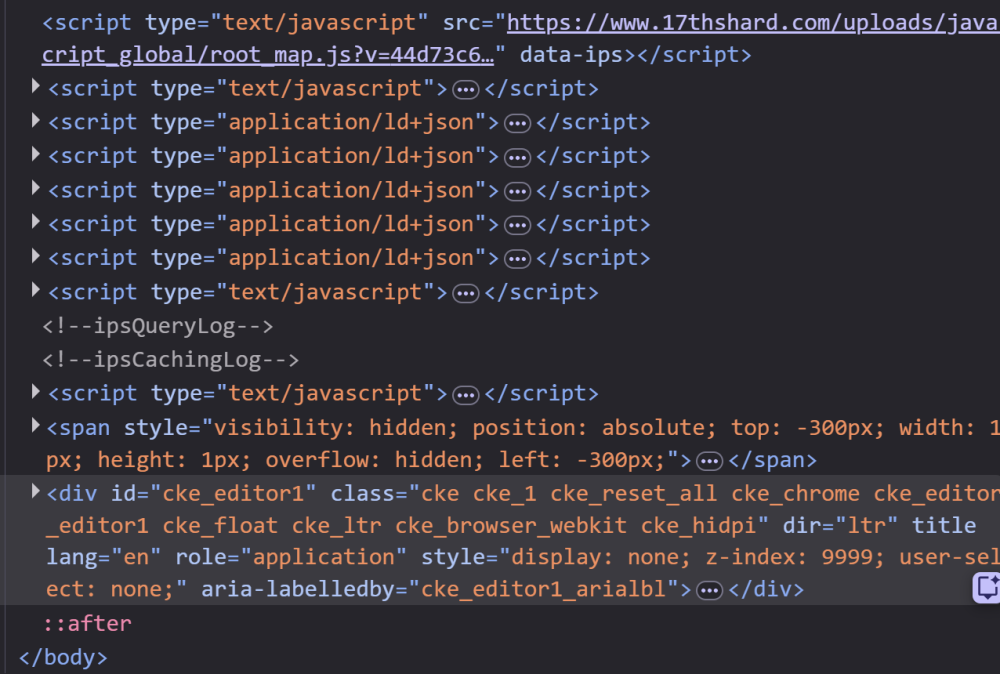Expand the first application/ld+json script node
Viewport: 1000px width, 674px height.
(36, 121)
